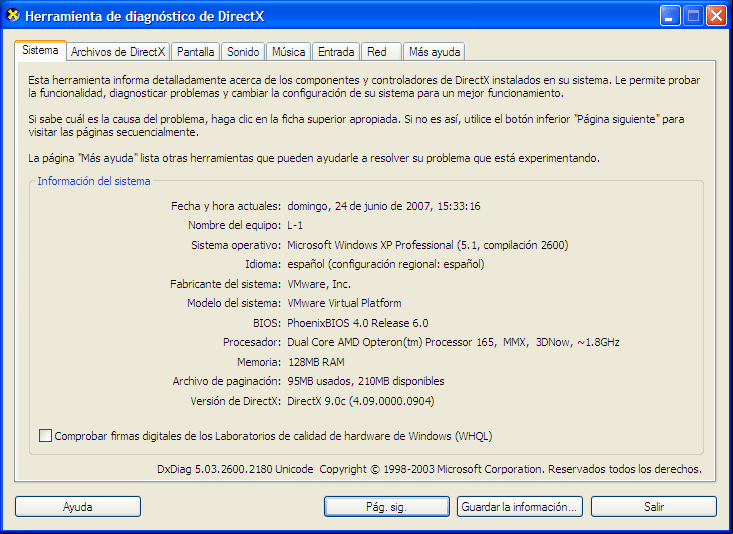Click the 'Sistema operativo:' label
733x534 pixels.
236,245
